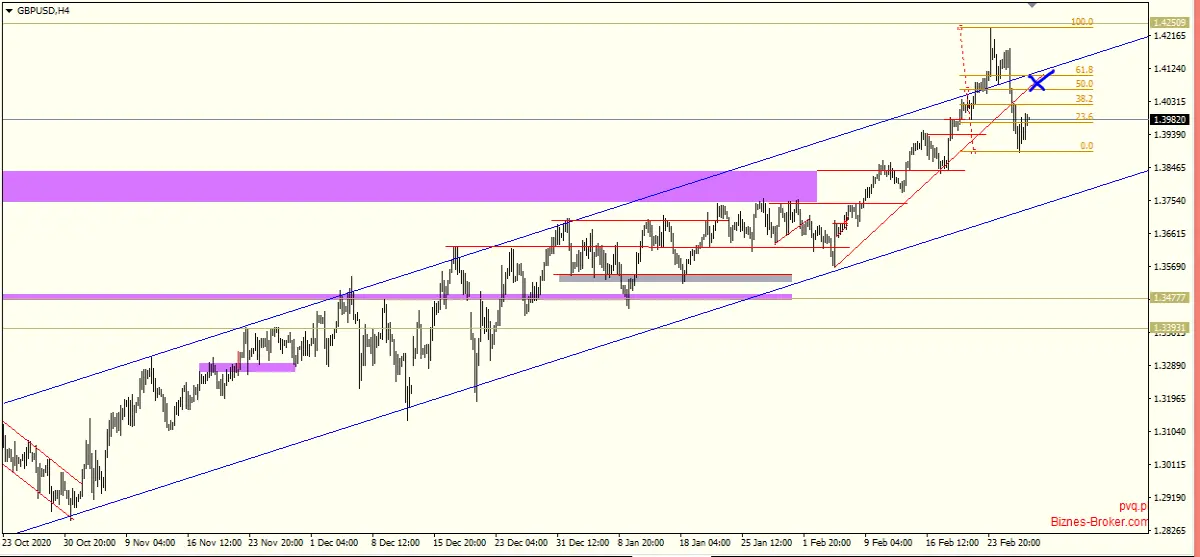Image resolution: width=1200 pixels, height=557 pixels.
Task: Click the Fibonacci 61.8 level label
Action: (1084, 70)
